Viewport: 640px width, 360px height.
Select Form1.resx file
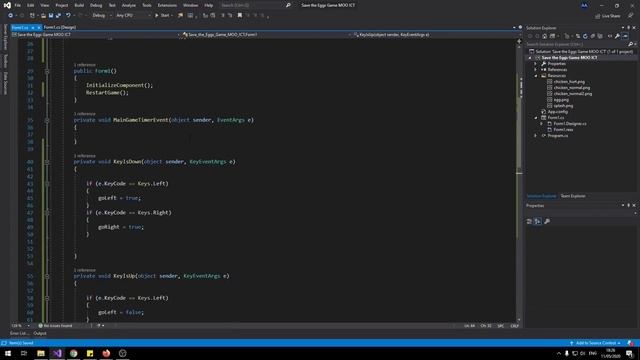[563, 130]
